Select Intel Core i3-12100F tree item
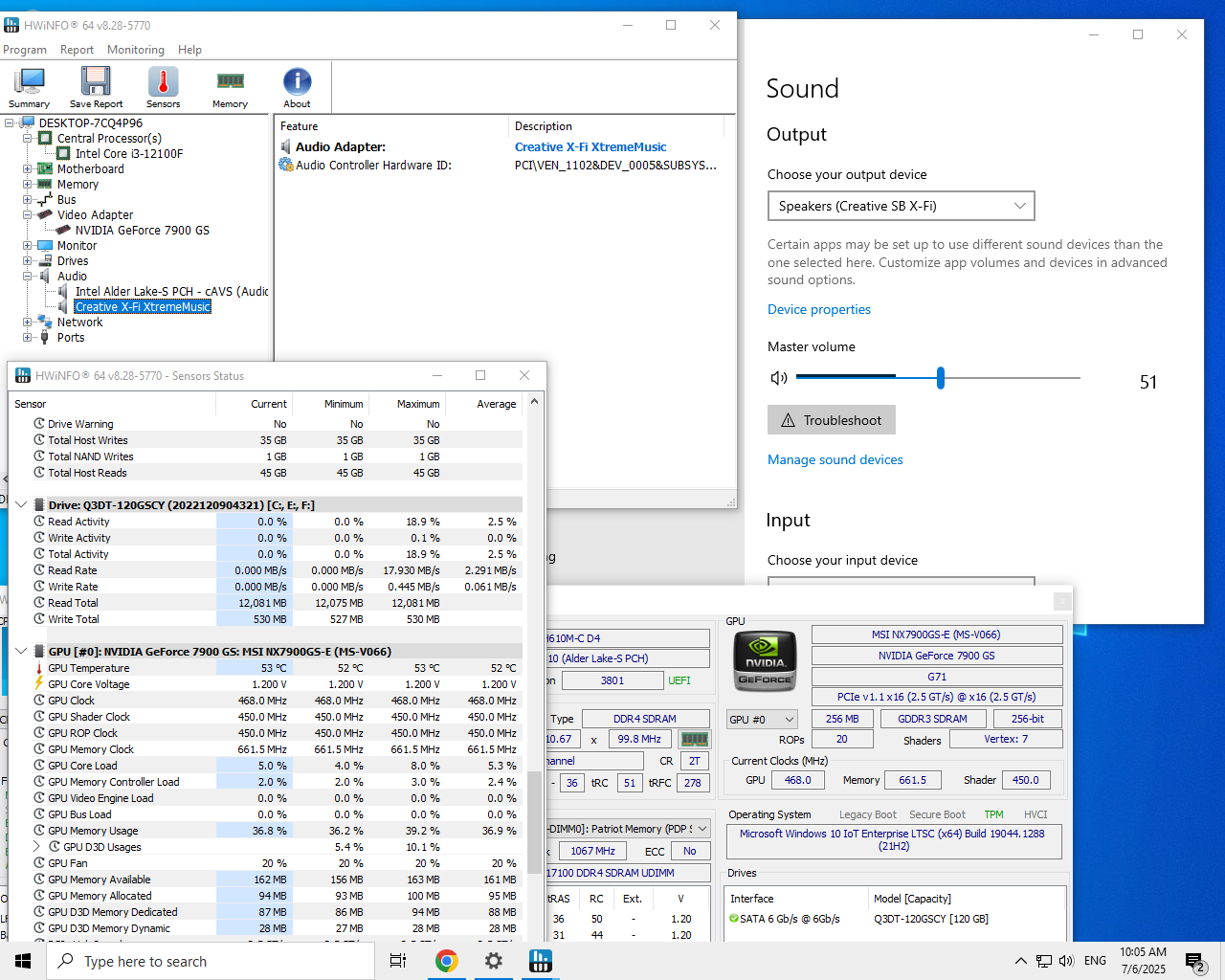Screen dimensions: 1225x980 [129, 153]
